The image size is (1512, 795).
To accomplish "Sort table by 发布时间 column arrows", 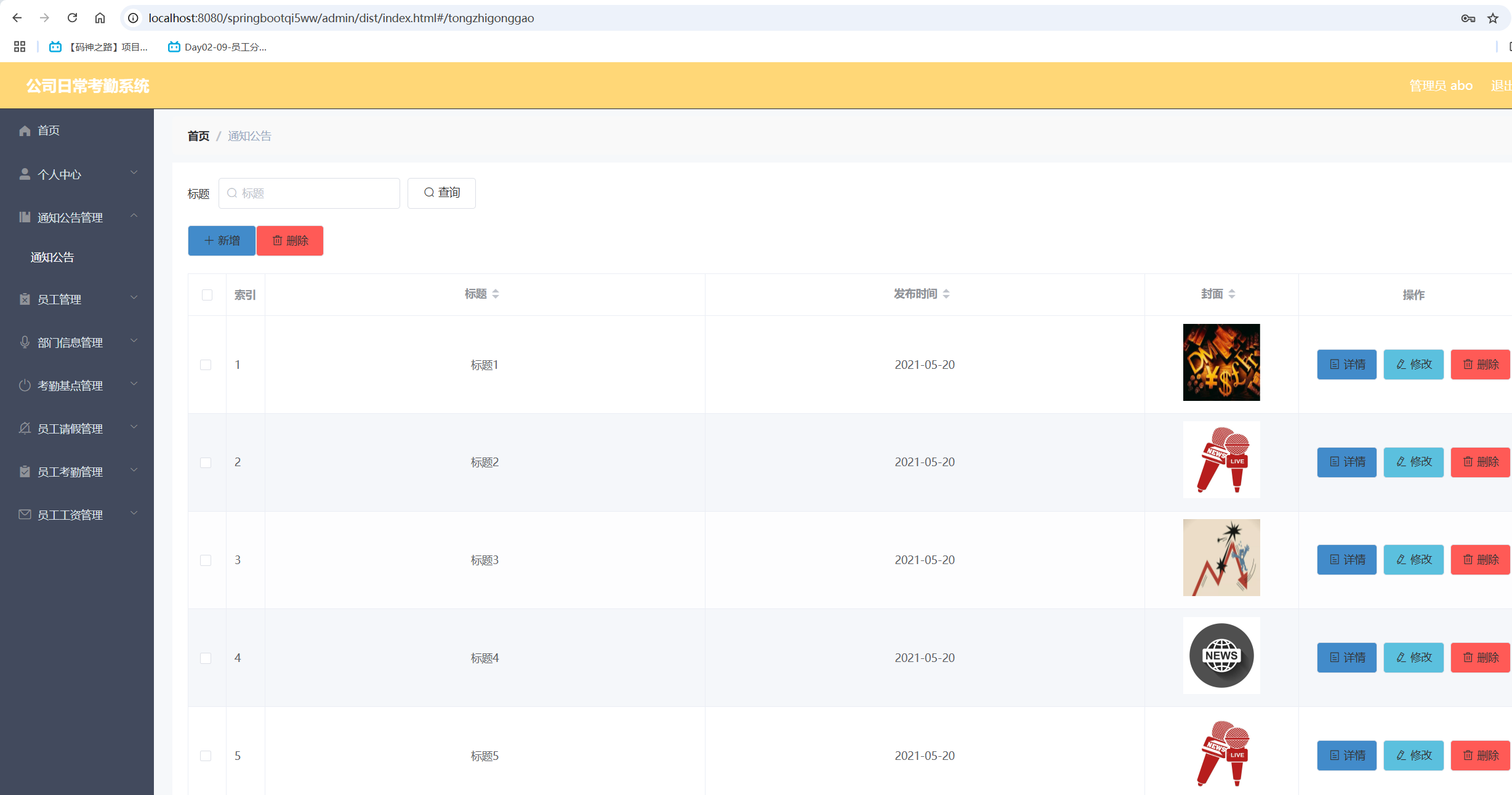I will (x=946, y=294).
